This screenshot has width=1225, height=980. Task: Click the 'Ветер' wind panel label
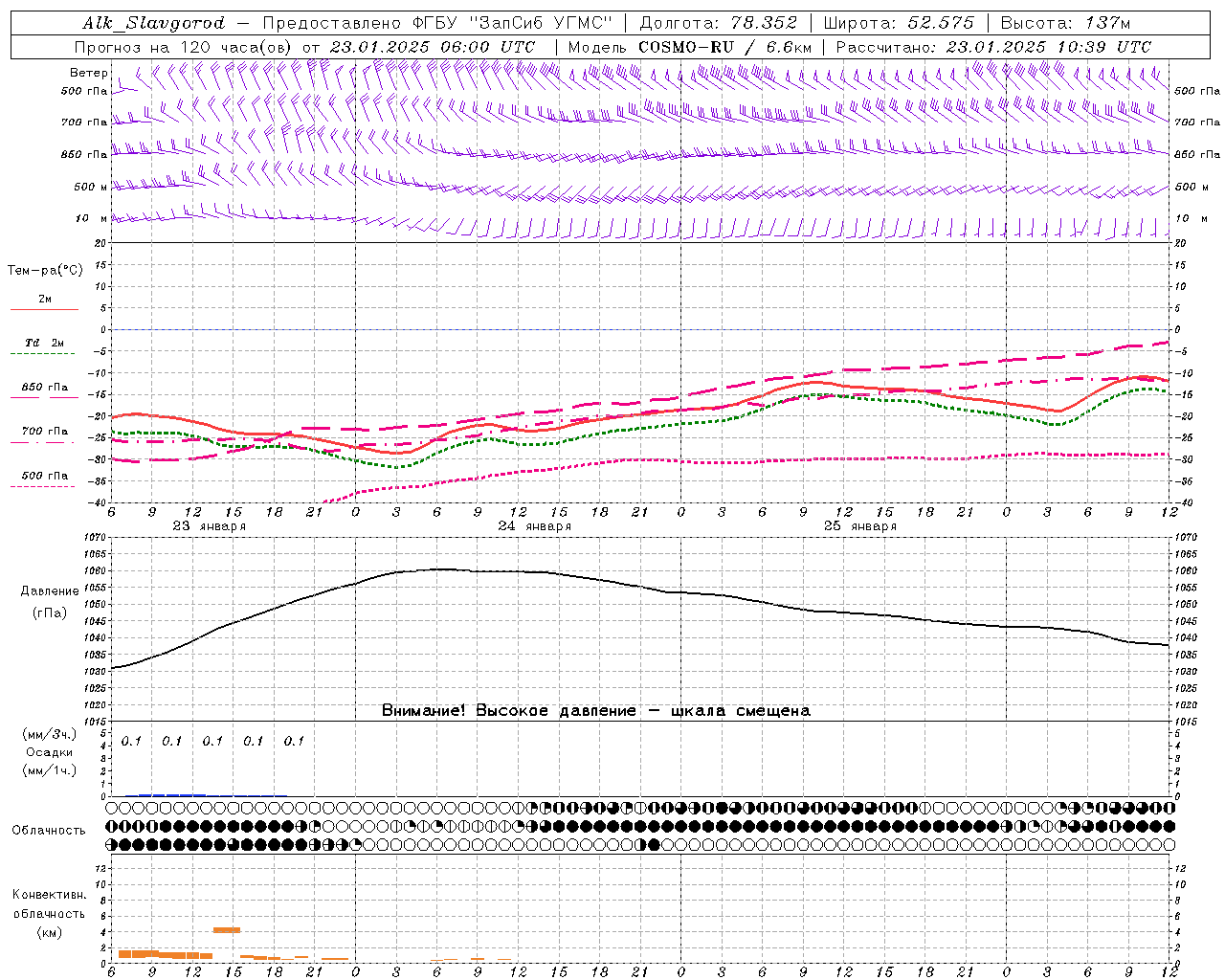[89, 73]
